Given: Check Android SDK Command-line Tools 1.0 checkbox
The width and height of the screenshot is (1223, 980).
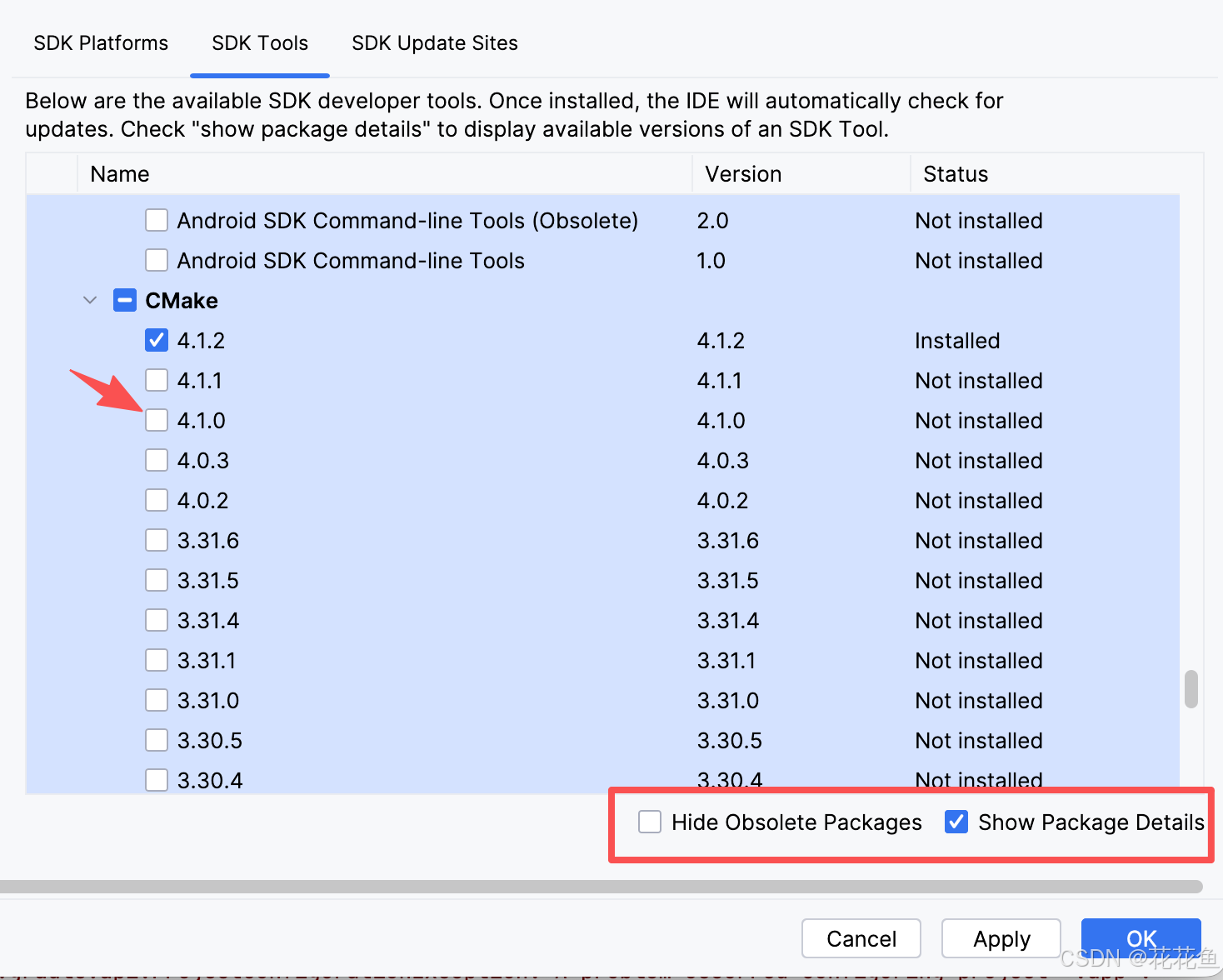Looking at the screenshot, I should [157, 260].
